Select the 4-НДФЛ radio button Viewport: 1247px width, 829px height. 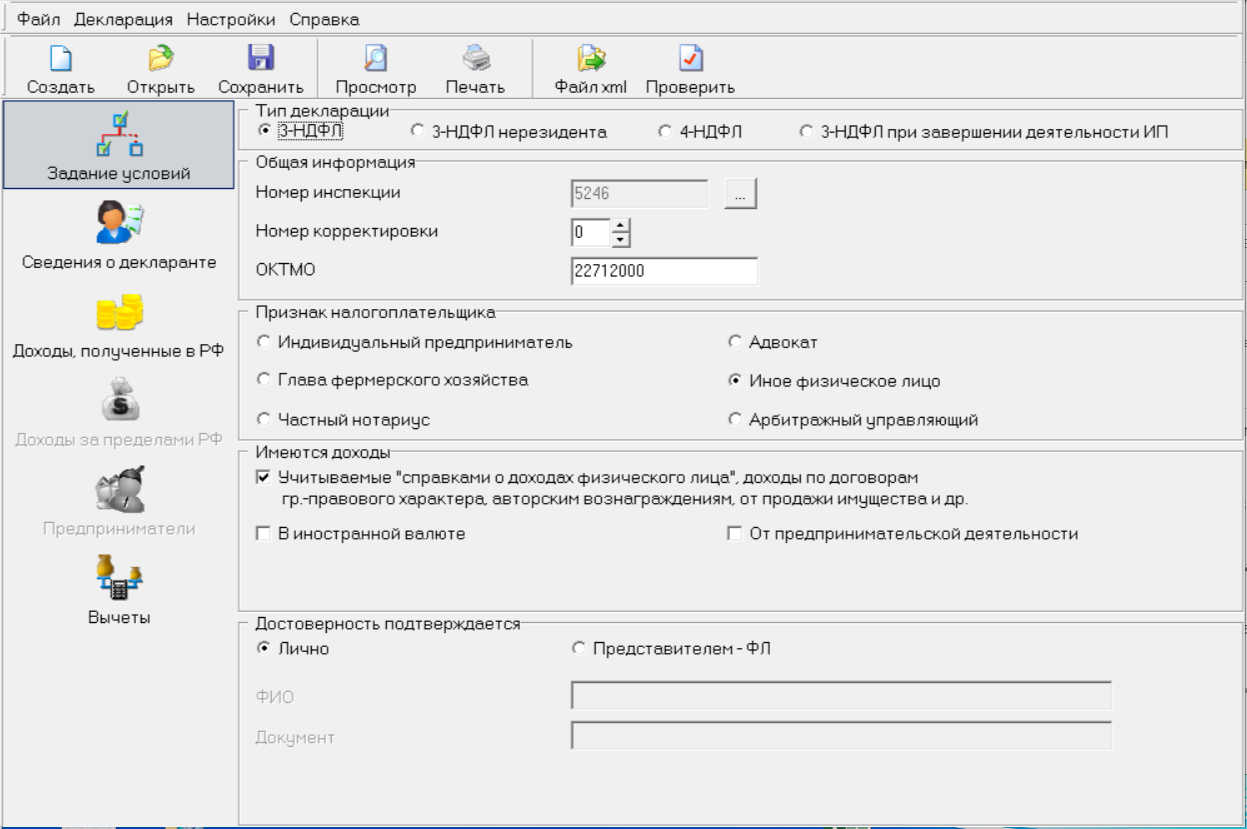tap(664, 131)
